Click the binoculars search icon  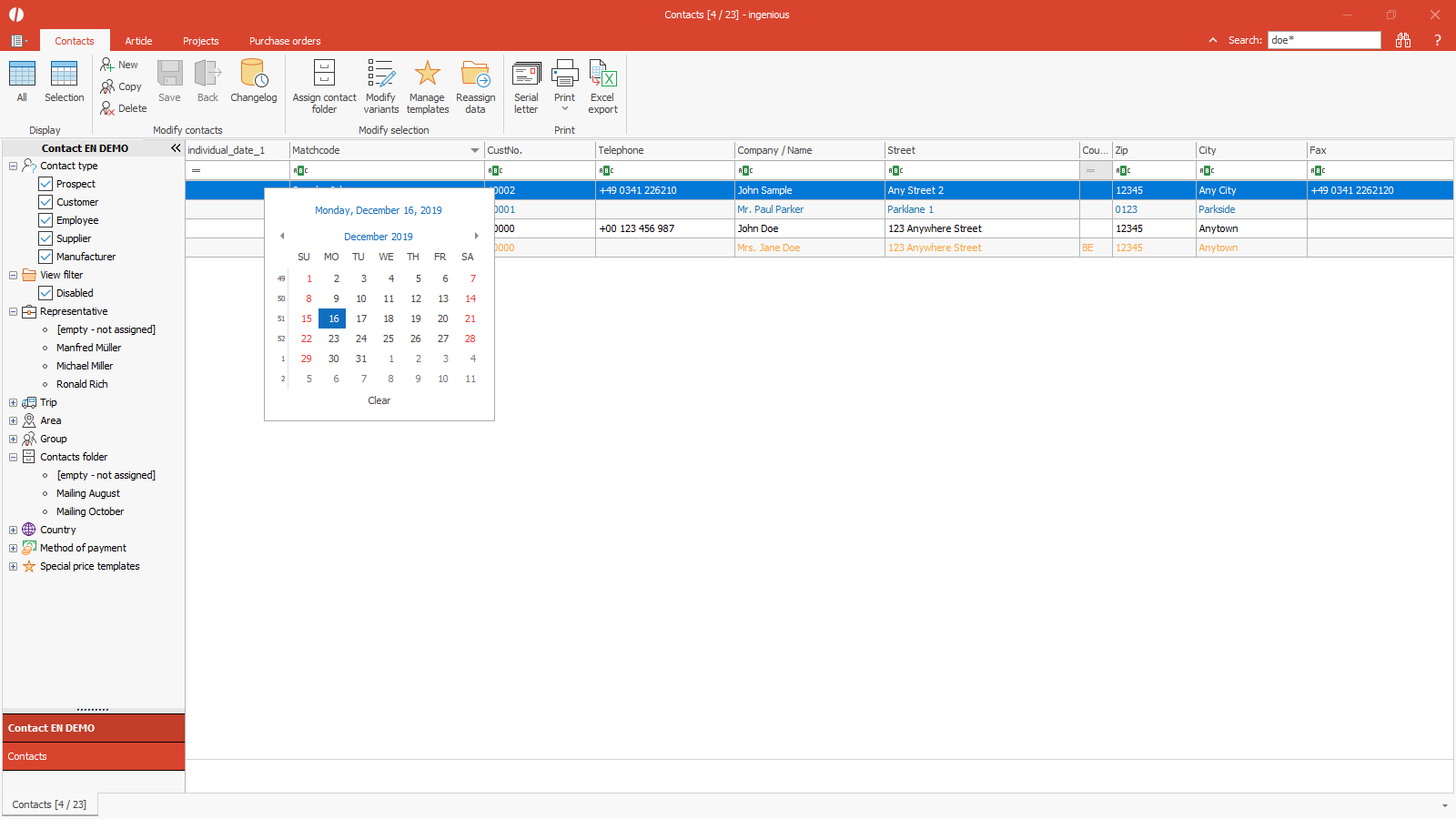point(1403,40)
